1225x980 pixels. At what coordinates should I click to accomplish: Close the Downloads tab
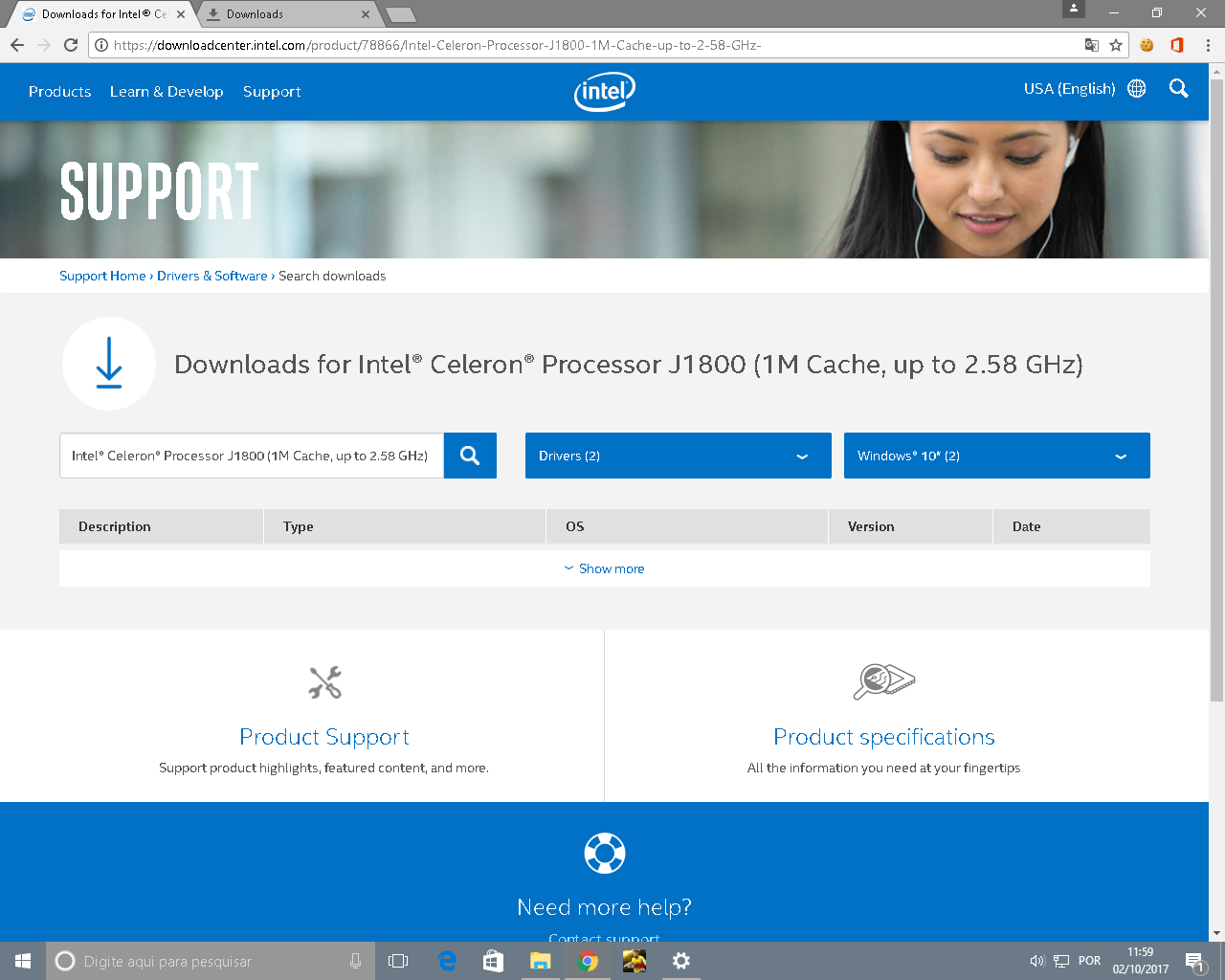pos(366,14)
